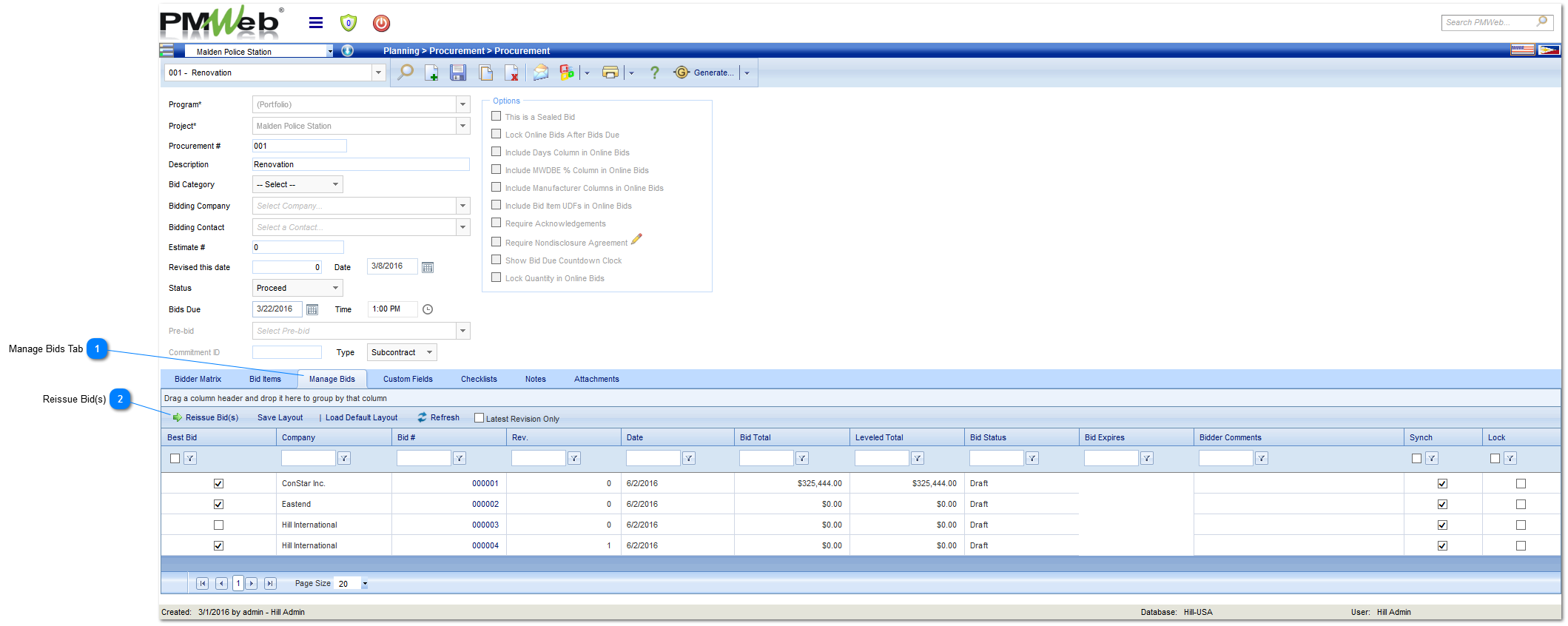This screenshot has width=1568, height=626.
Task: Click the red power logout icon
Action: [381, 23]
